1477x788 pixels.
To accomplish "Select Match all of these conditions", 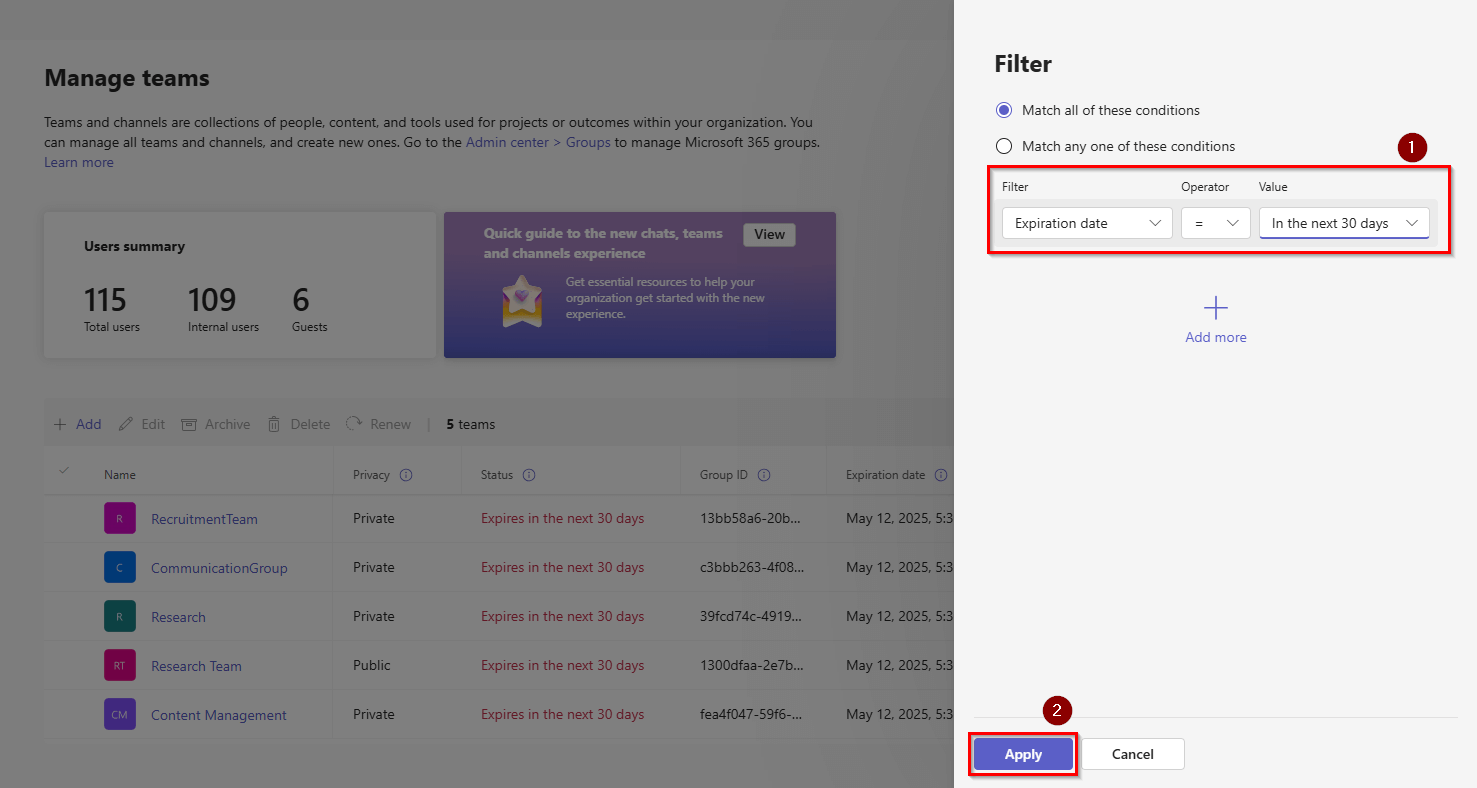I will click(1004, 110).
